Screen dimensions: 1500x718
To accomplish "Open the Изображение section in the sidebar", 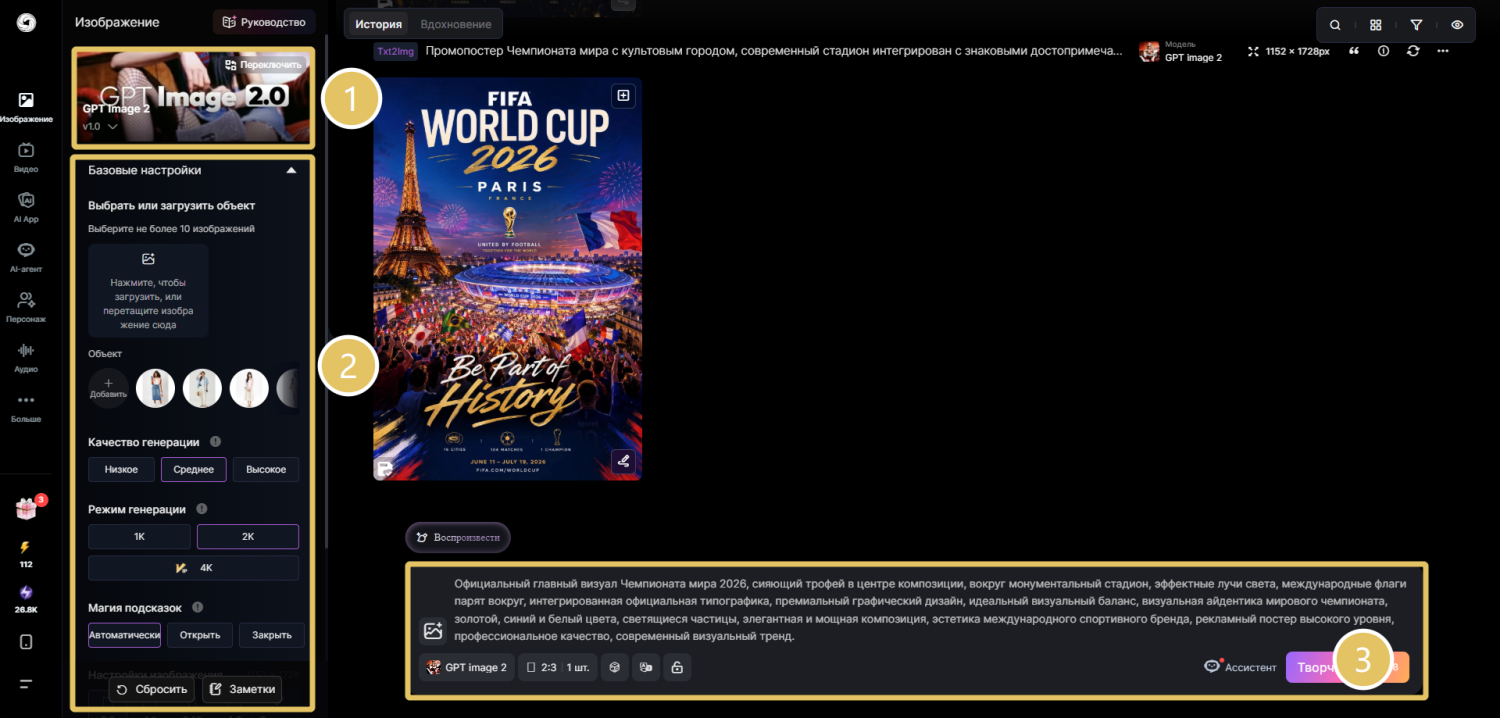I will 26,107.
